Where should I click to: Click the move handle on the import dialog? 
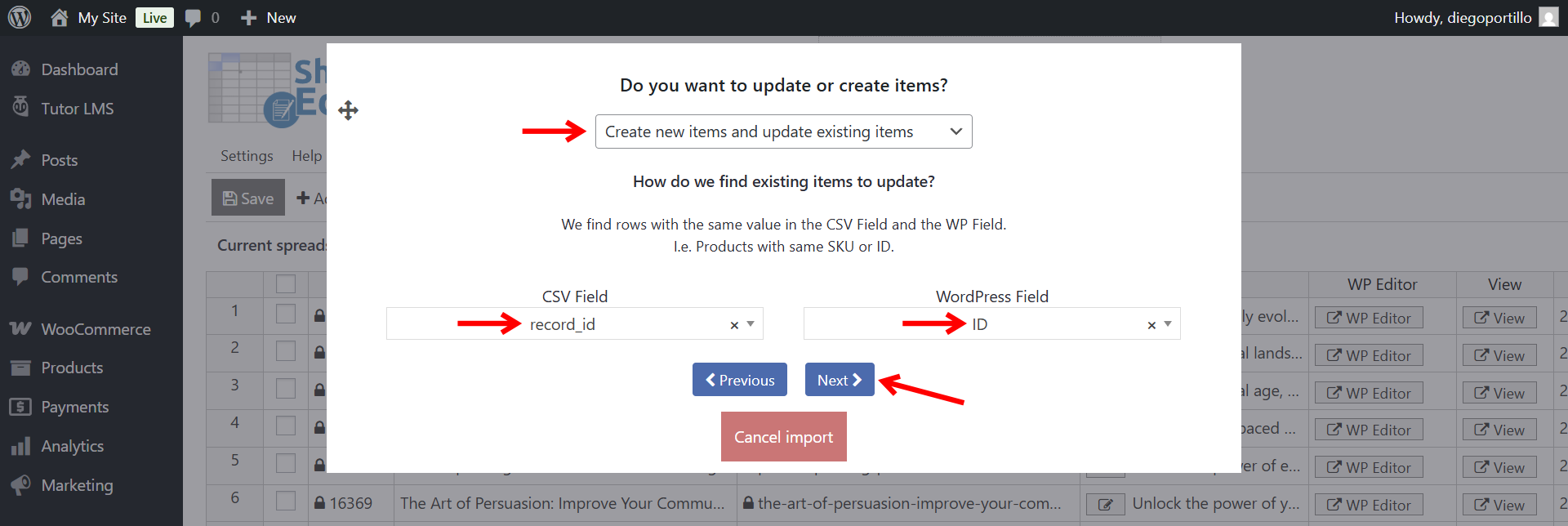coord(349,110)
